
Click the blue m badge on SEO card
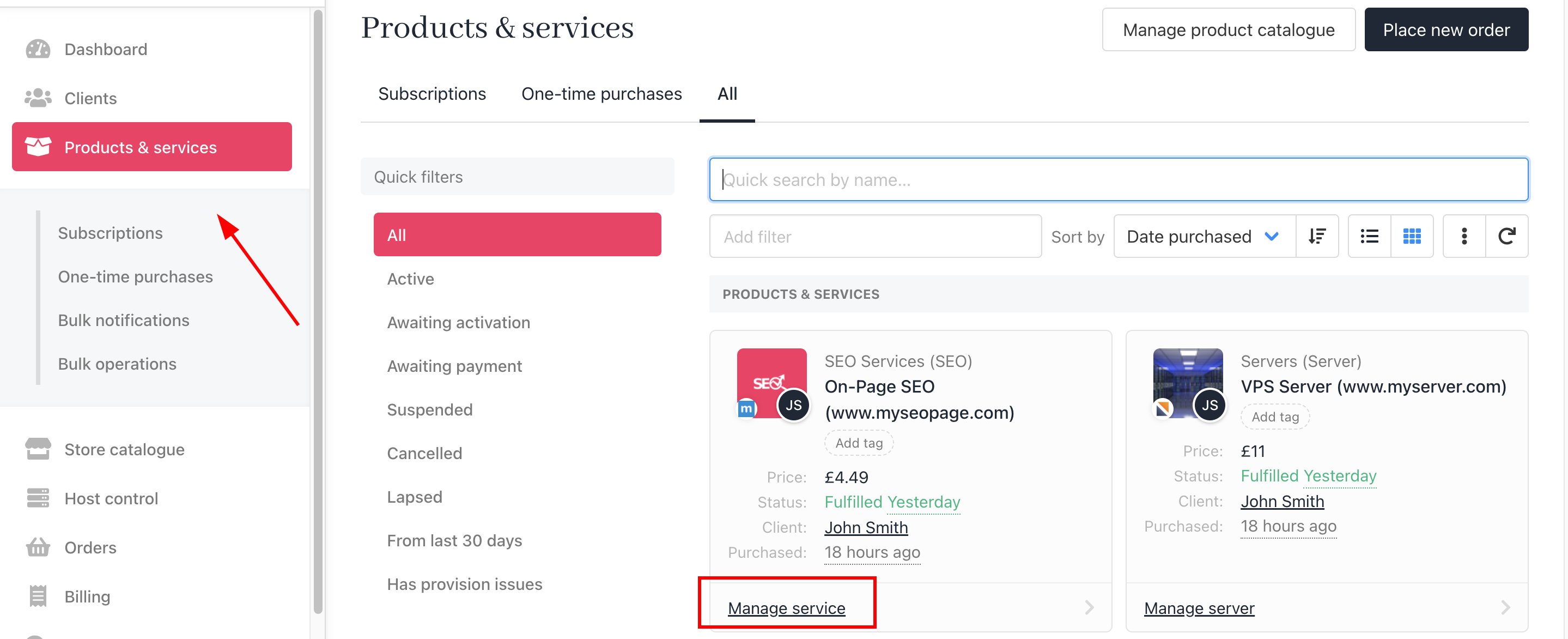[x=746, y=408]
